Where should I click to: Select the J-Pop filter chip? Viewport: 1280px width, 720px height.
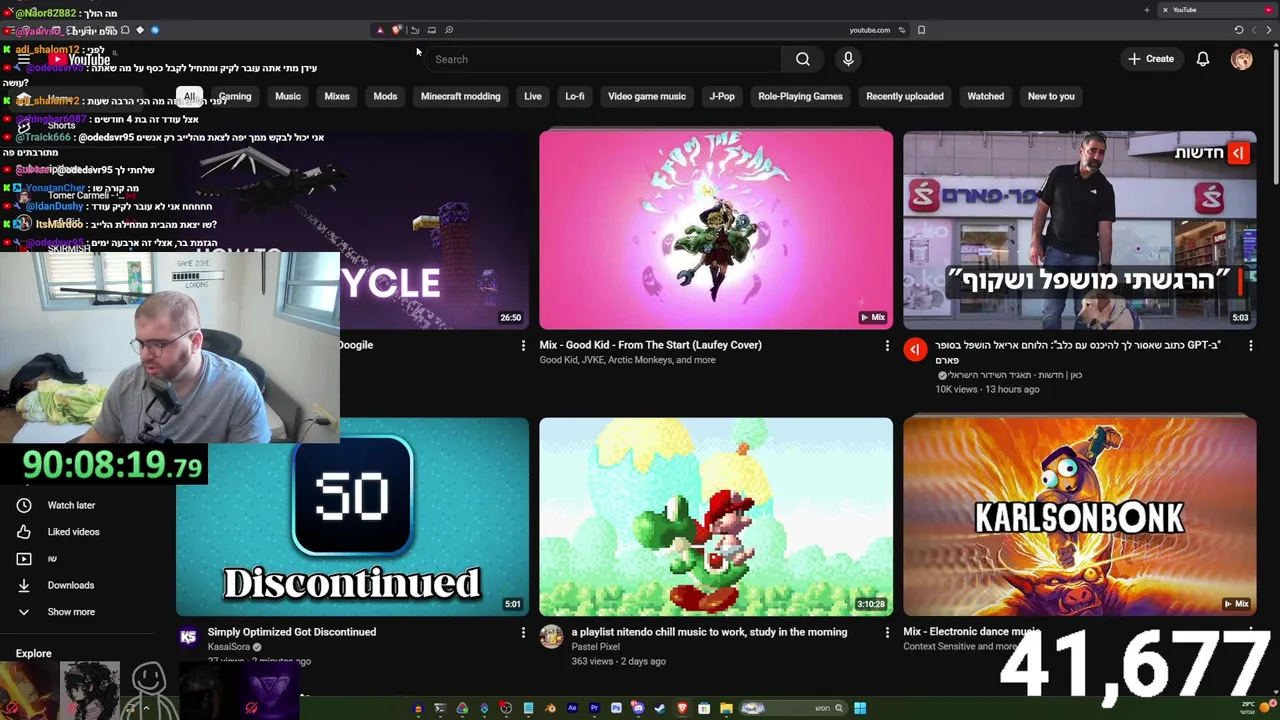coord(722,96)
